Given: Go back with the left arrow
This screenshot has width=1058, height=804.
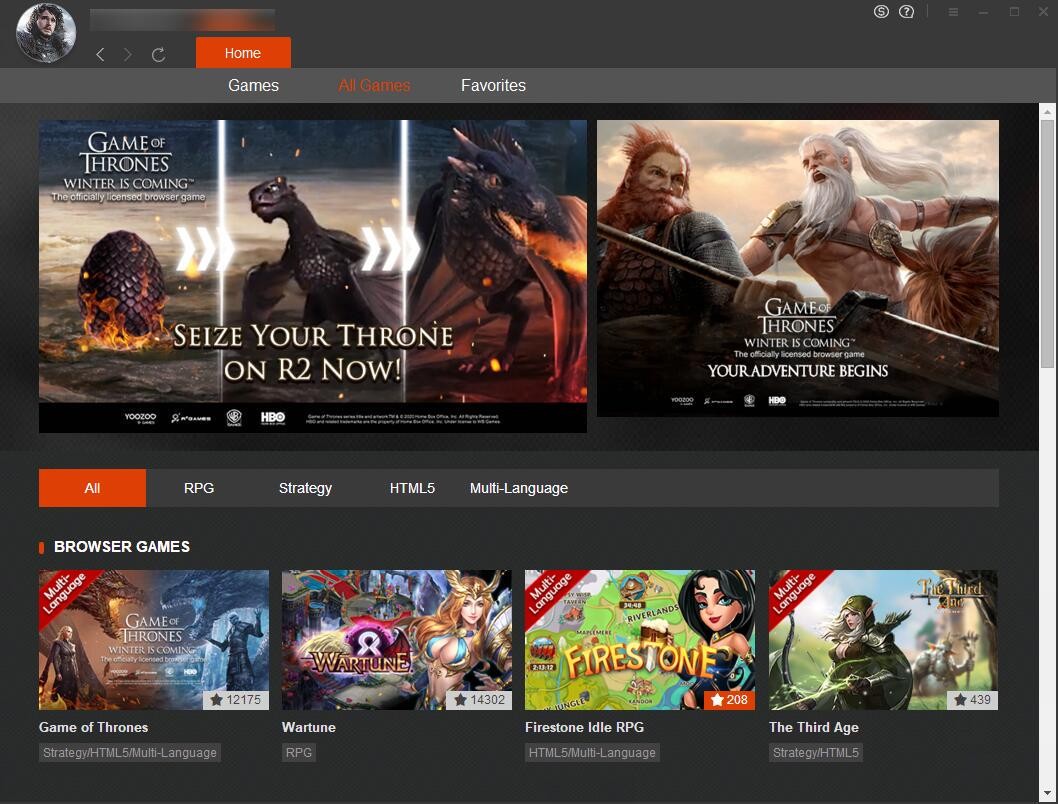Looking at the screenshot, I should [x=100, y=55].
